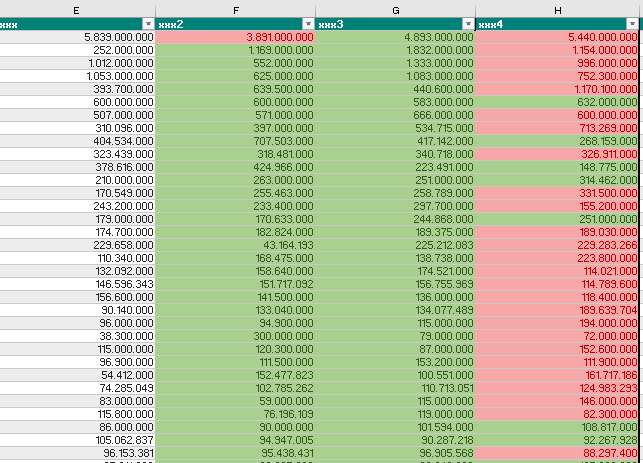
Task: Select red cell 3.891.000.000
Action: pyautogui.click(x=235, y=37)
